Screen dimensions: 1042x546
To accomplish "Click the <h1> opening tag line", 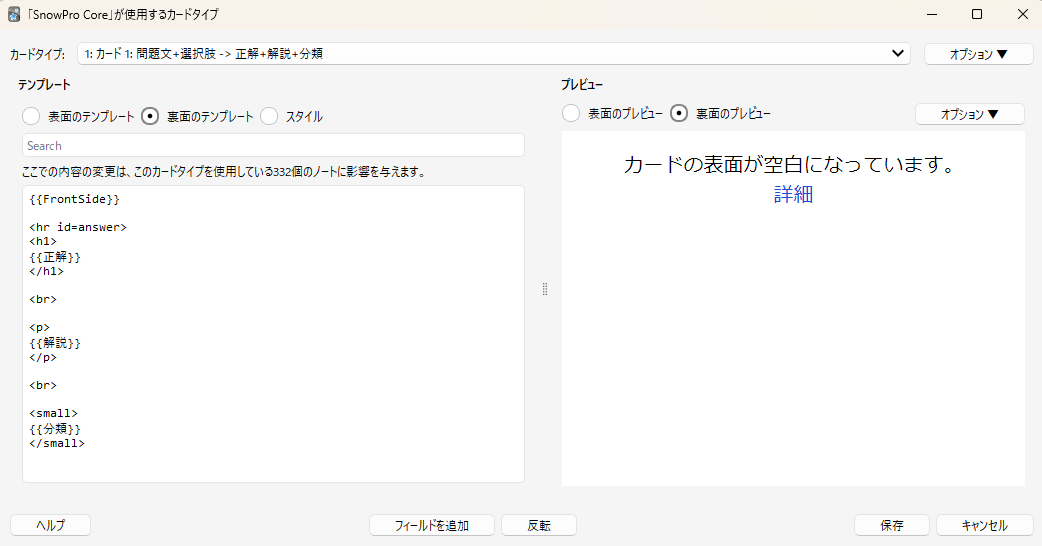I will 43,242.
